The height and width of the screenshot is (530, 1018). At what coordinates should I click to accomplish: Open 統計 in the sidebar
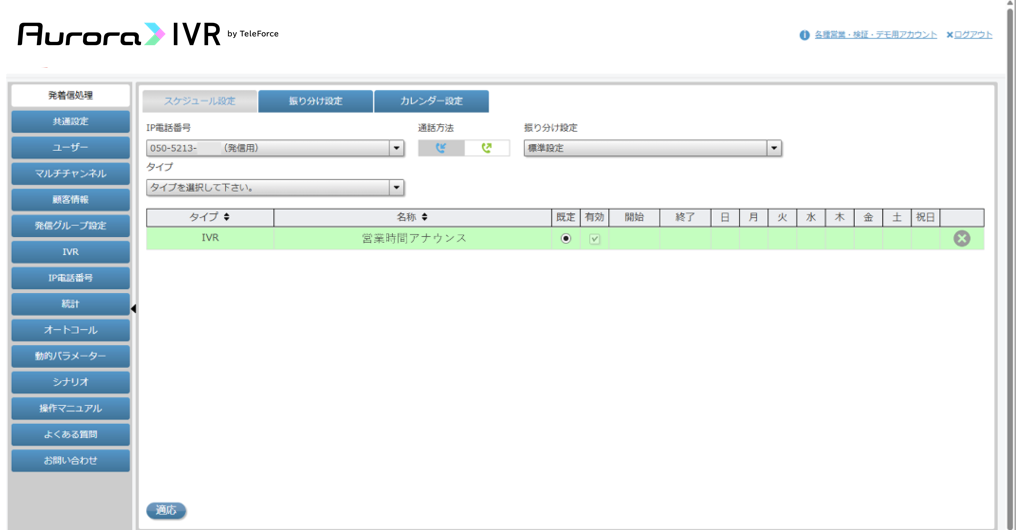(70, 304)
